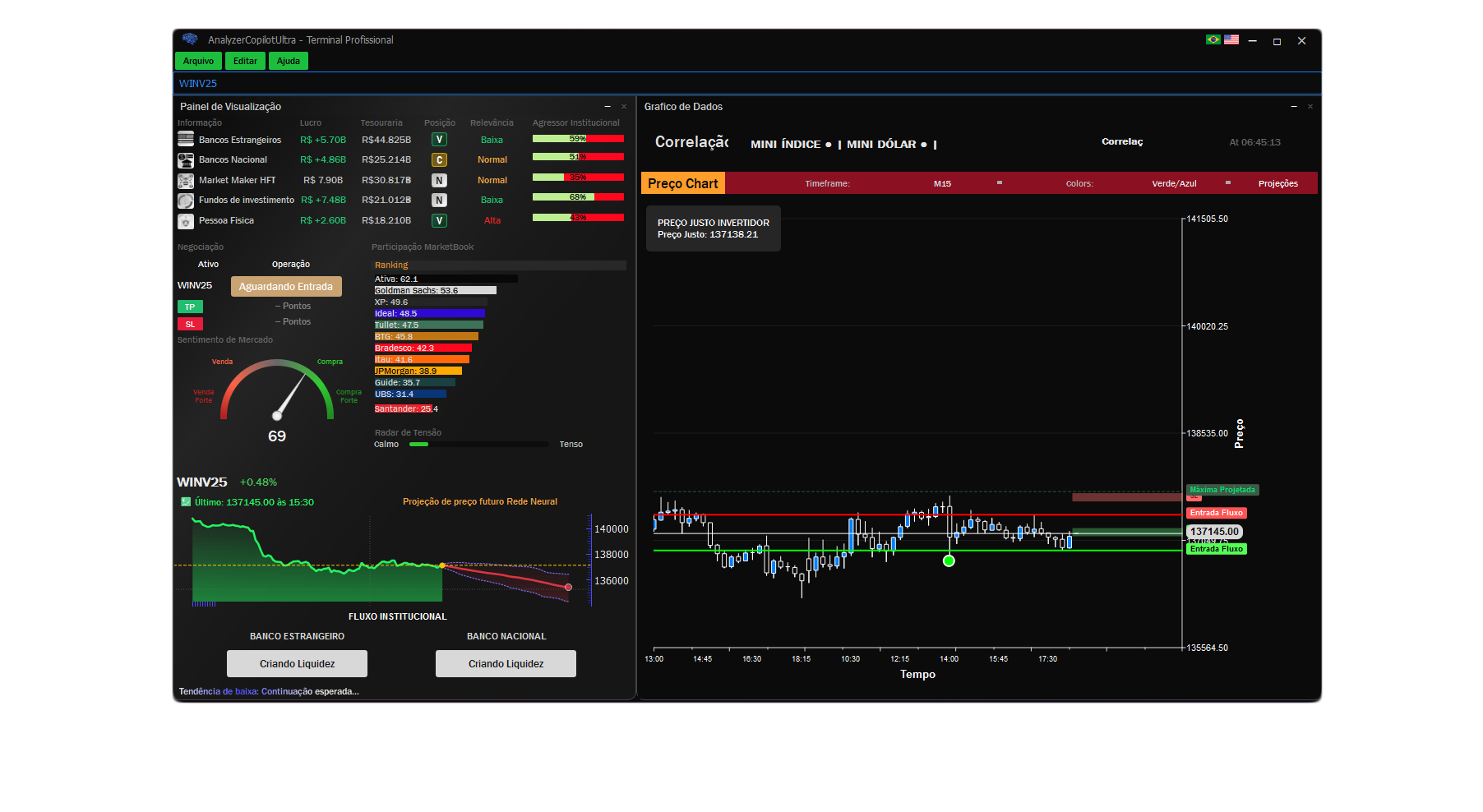Click the brain logo in the title bar
1483x812 pixels.
coord(191,39)
